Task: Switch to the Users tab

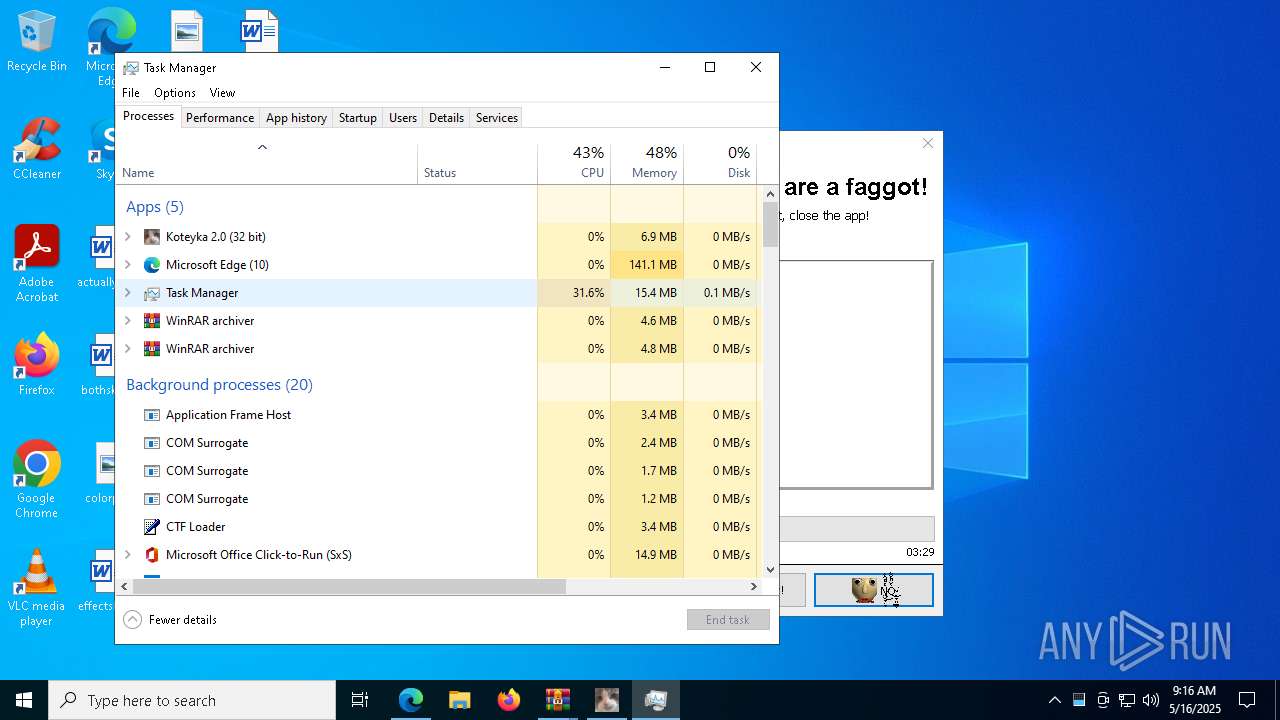Action: (x=403, y=118)
